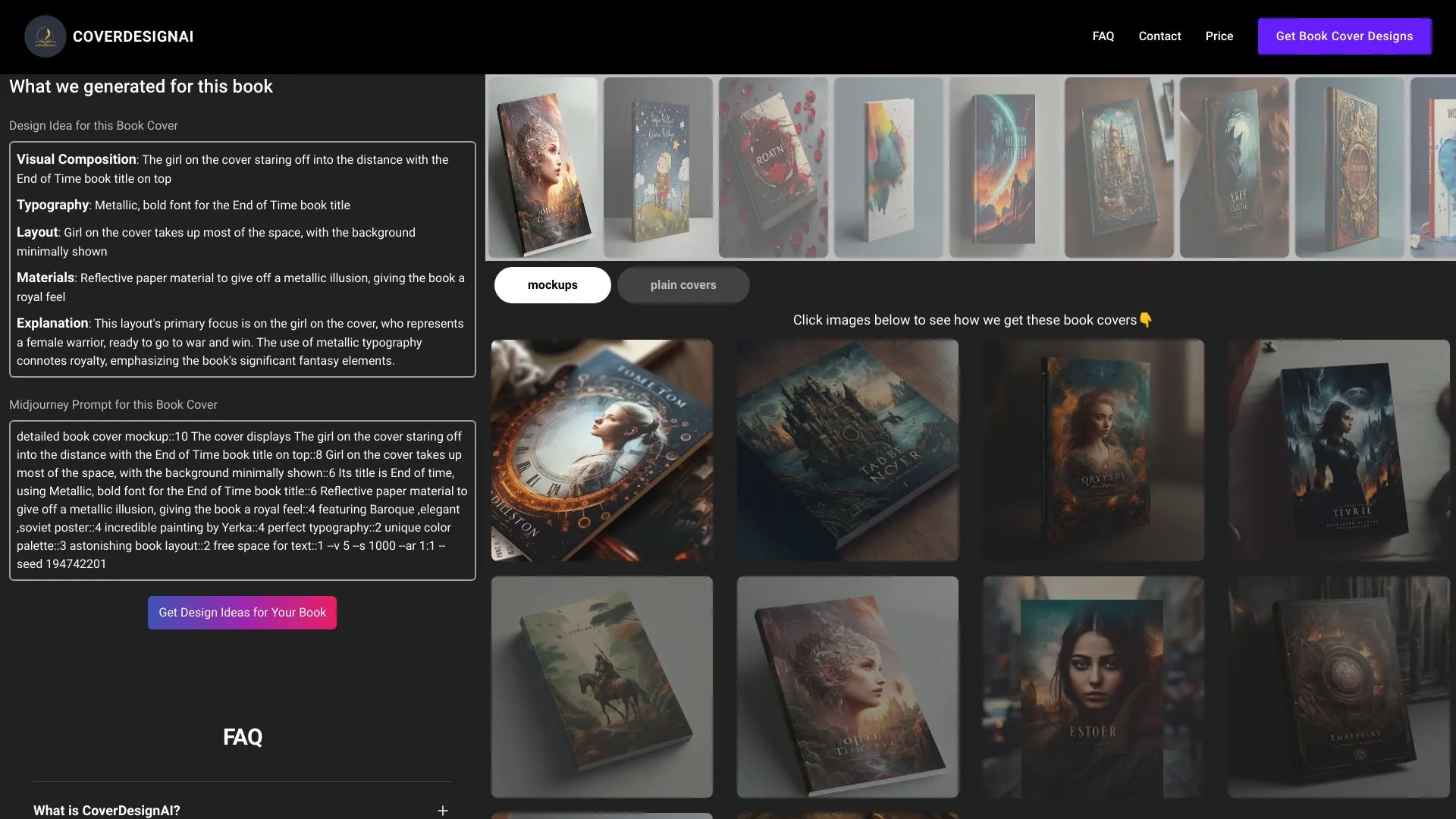Click the CoverDesignAI logo icon
Image resolution: width=1456 pixels, height=819 pixels.
click(45, 36)
